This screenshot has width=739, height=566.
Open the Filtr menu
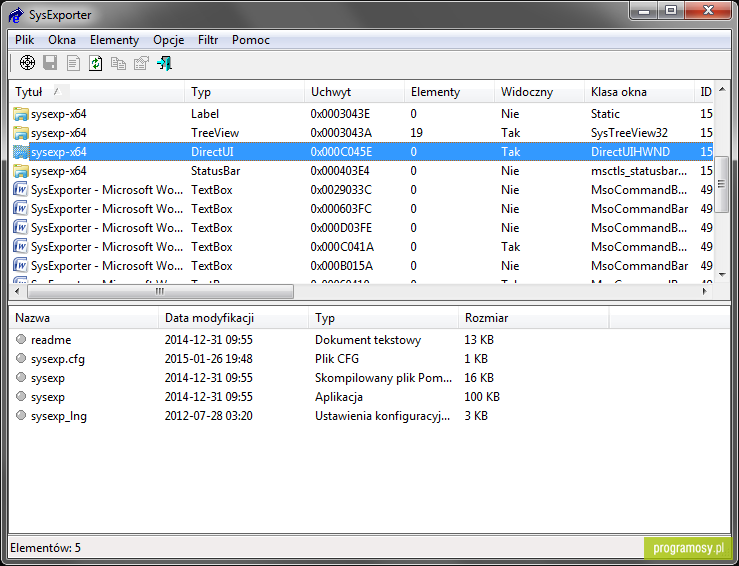(208, 40)
